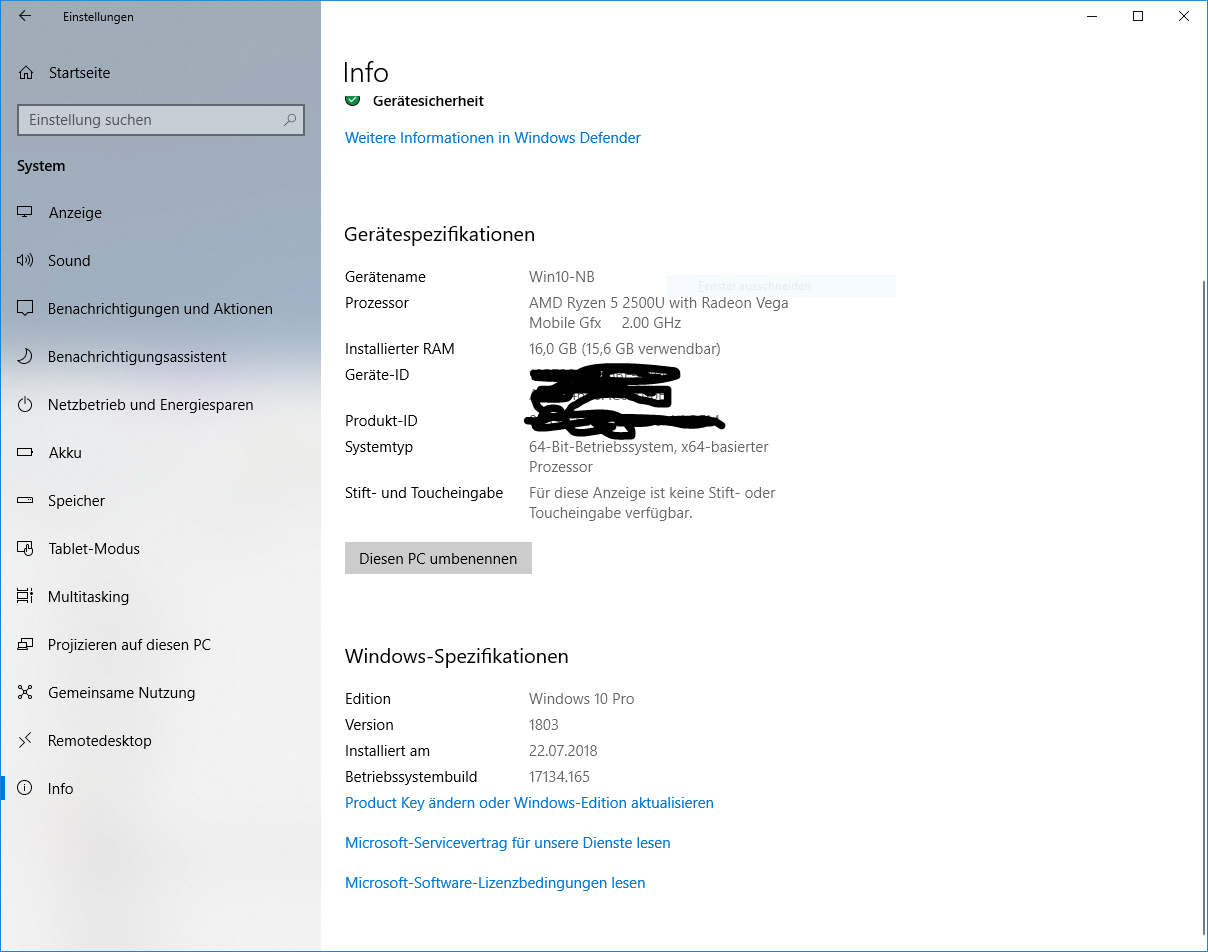Open Microsoft-Software-Lizenzbedingungen lesen link
The width and height of the screenshot is (1208, 952).
point(495,883)
